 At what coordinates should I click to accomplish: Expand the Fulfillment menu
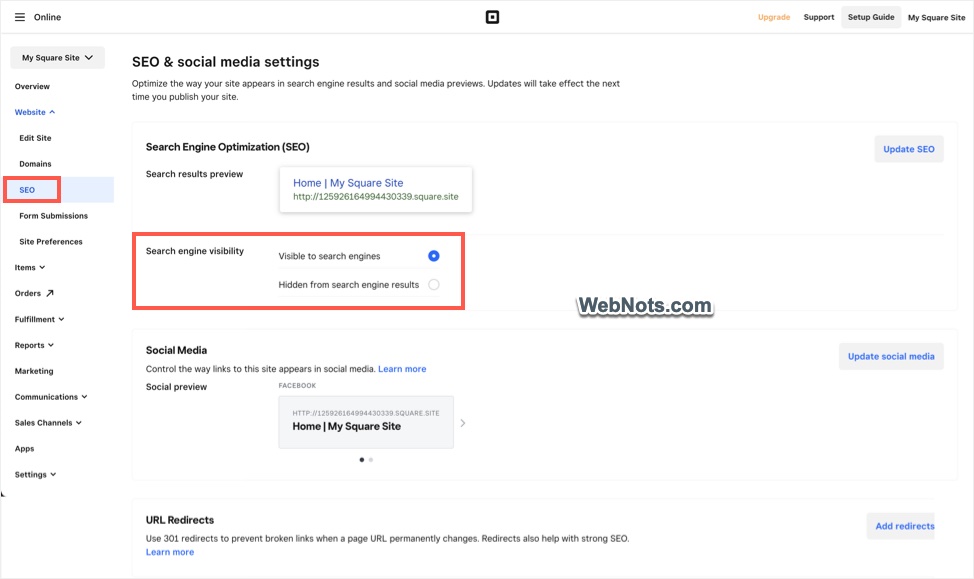[39, 319]
